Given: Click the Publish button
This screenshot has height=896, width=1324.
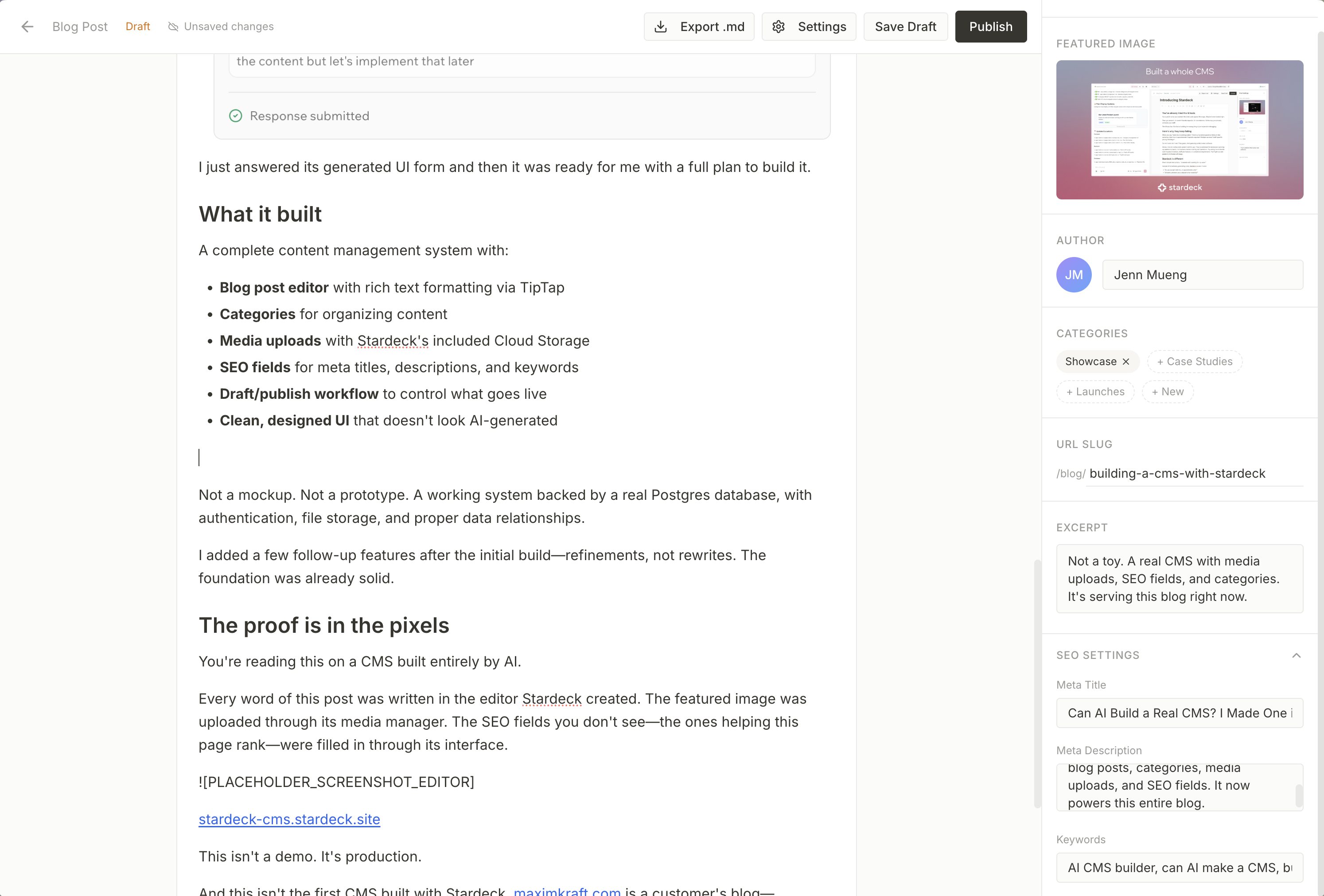Looking at the screenshot, I should click(x=990, y=27).
